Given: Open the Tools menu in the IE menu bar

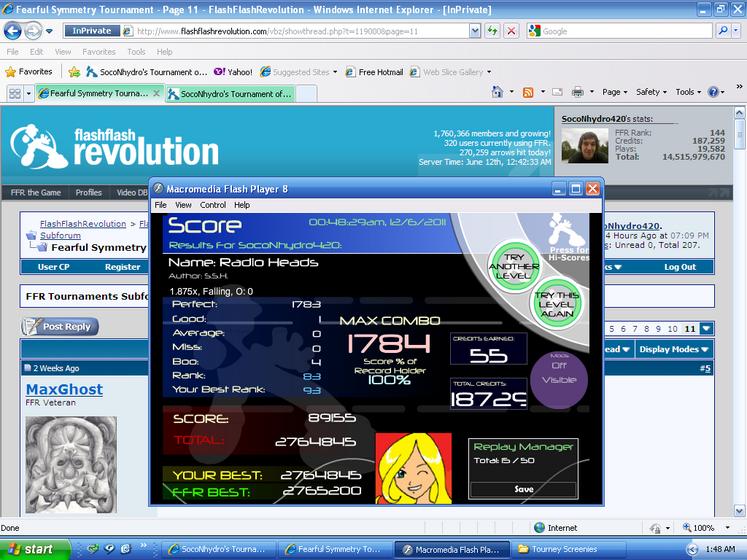Looking at the screenshot, I should click(136, 52).
